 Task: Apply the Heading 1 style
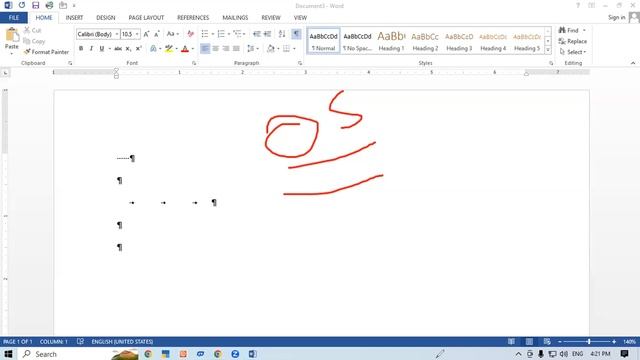pos(391,41)
